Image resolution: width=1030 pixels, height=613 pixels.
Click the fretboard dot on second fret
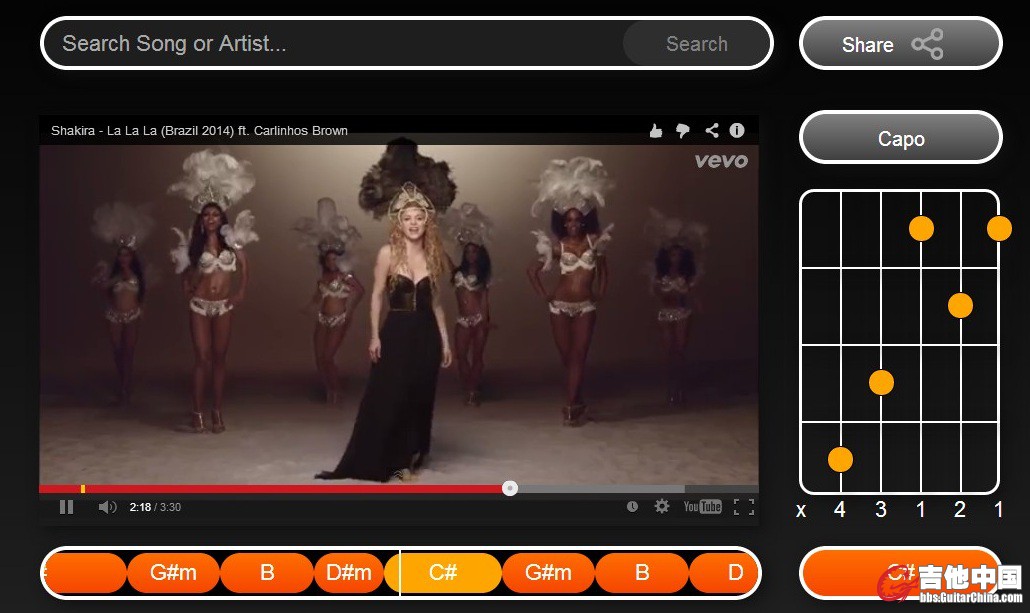pos(960,306)
